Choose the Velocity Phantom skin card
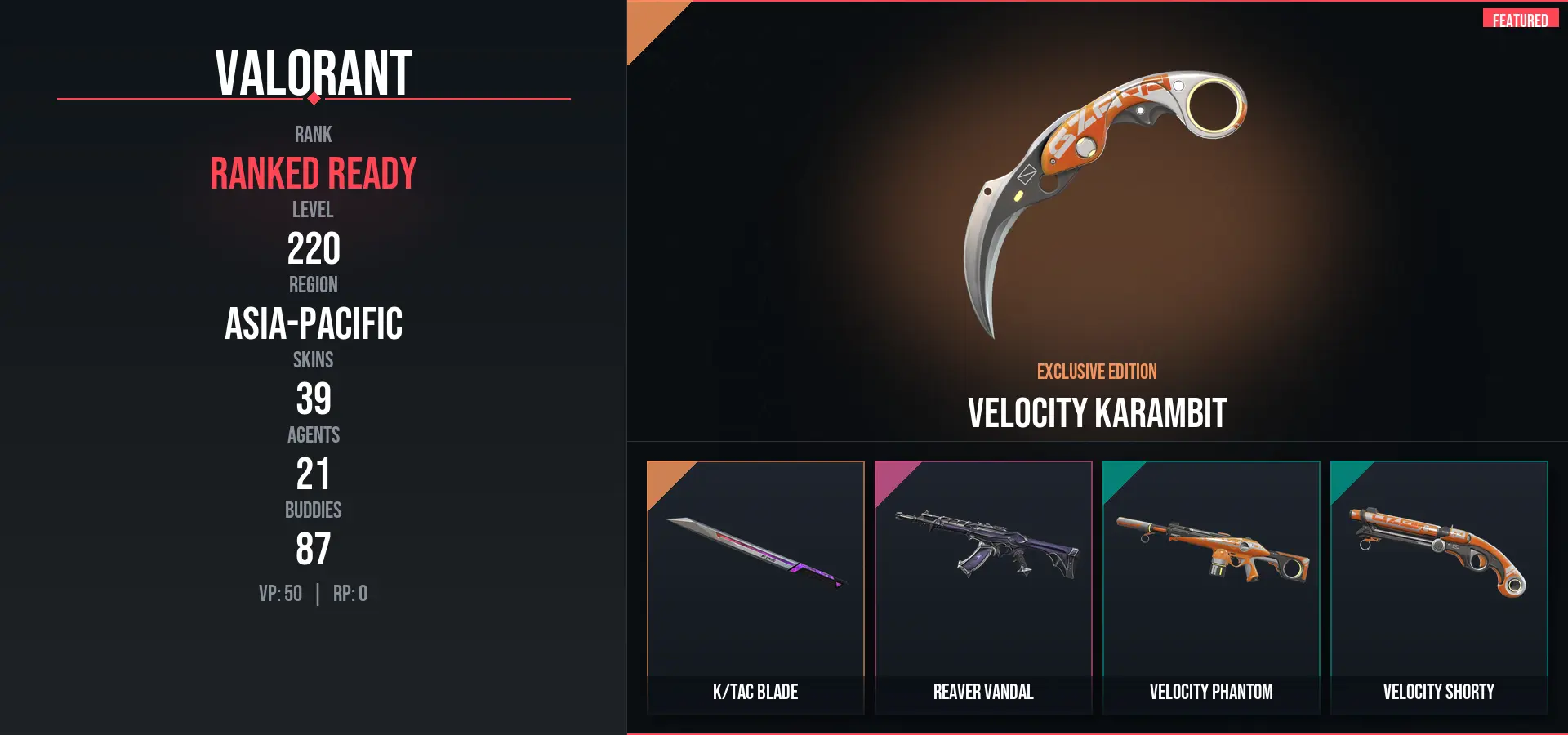Screen dimensions: 1568x735 pos(1211,588)
